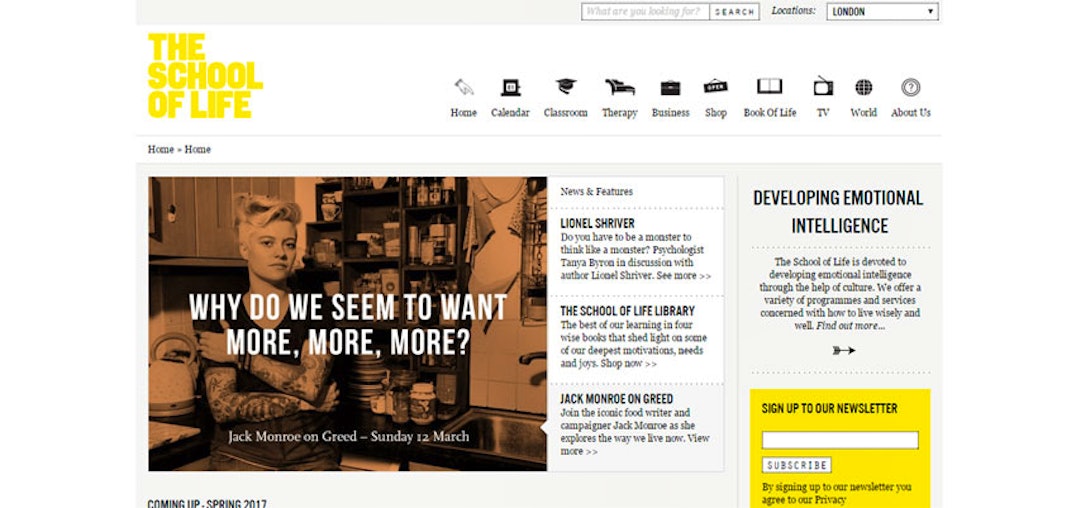Click the Find out more link
The width and height of the screenshot is (1076, 508).
[850, 326]
